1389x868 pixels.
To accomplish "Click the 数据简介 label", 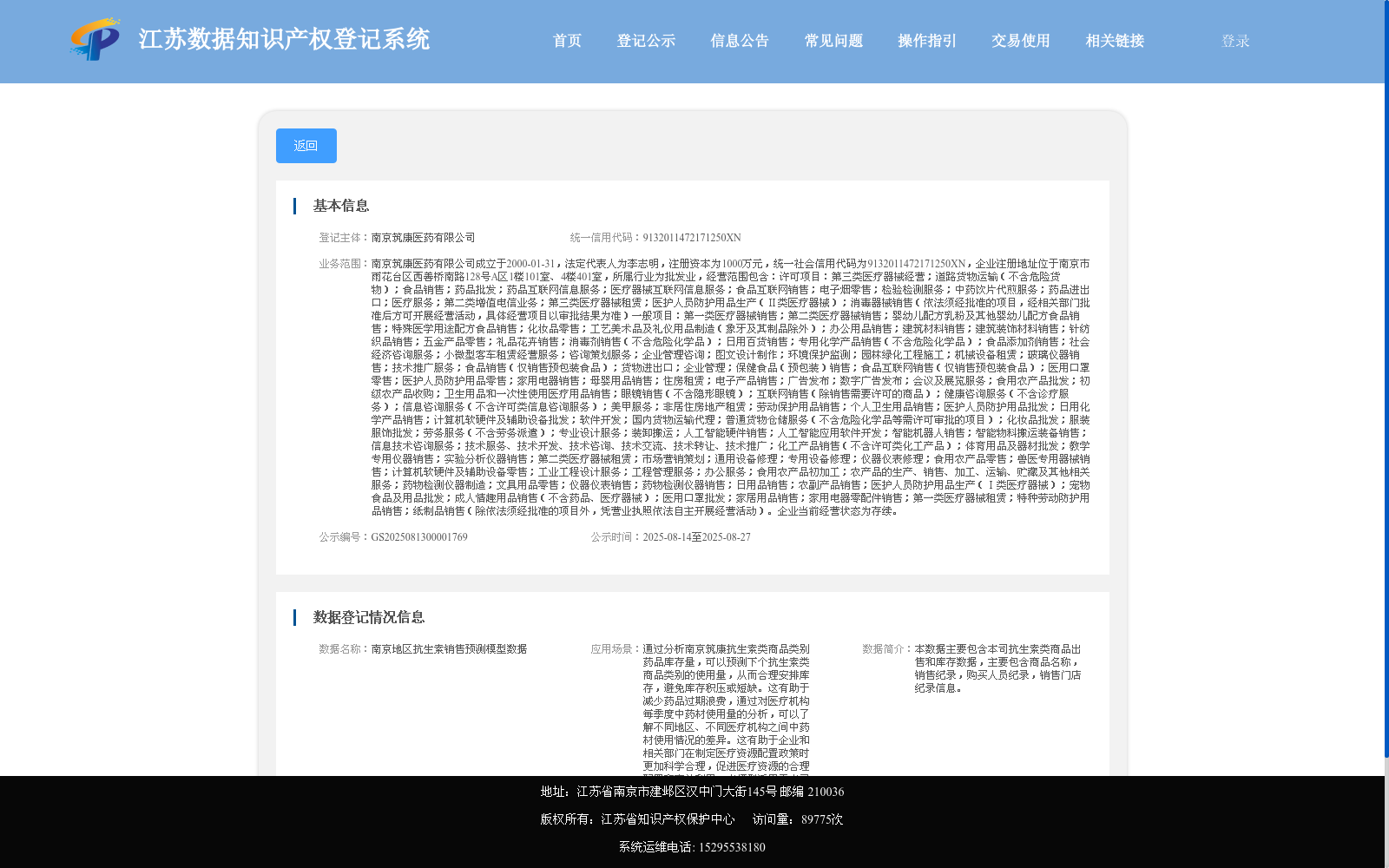I will pyautogui.click(x=885, y=649).
